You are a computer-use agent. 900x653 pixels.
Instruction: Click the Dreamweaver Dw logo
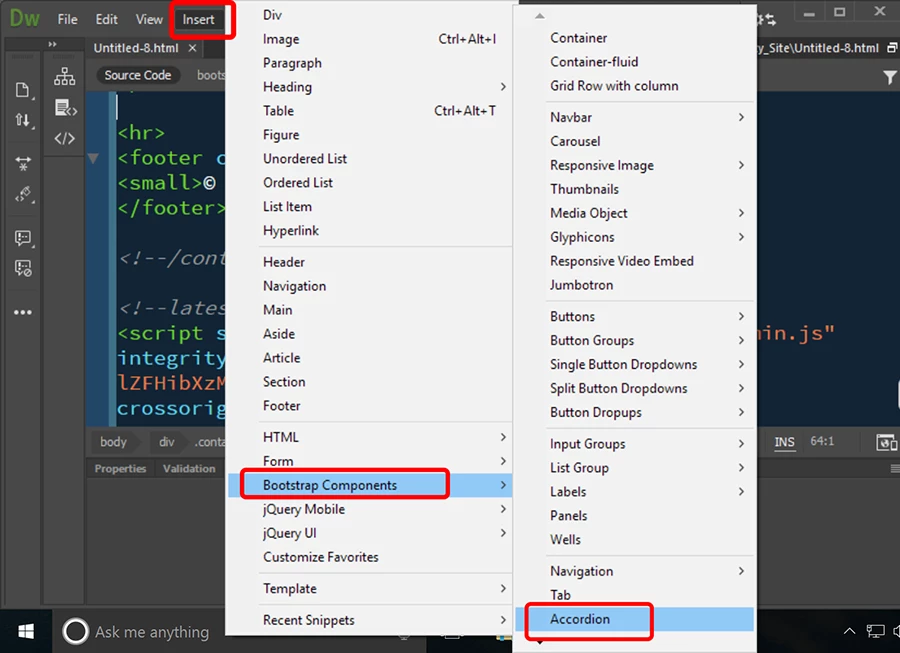coord(25,18)
